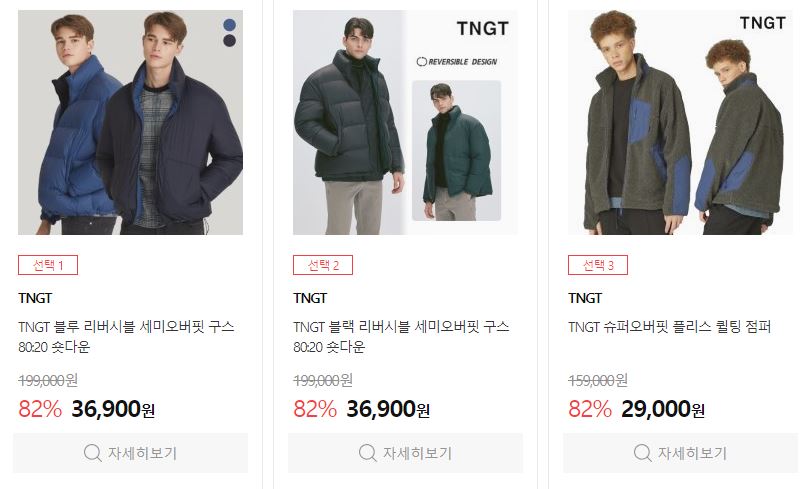The width and height of the screenshot is (808, 489).
Task: Open TNGT 블랙 리버시블 세미오버핏 product title
Action: tap(401, 336)
